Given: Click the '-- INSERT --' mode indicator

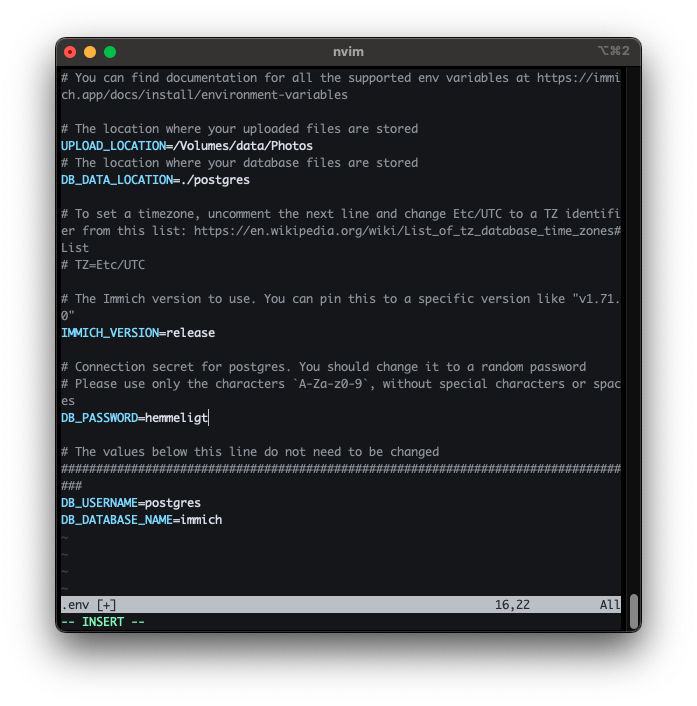Looking at the screenshot, I should coord(103,622).
